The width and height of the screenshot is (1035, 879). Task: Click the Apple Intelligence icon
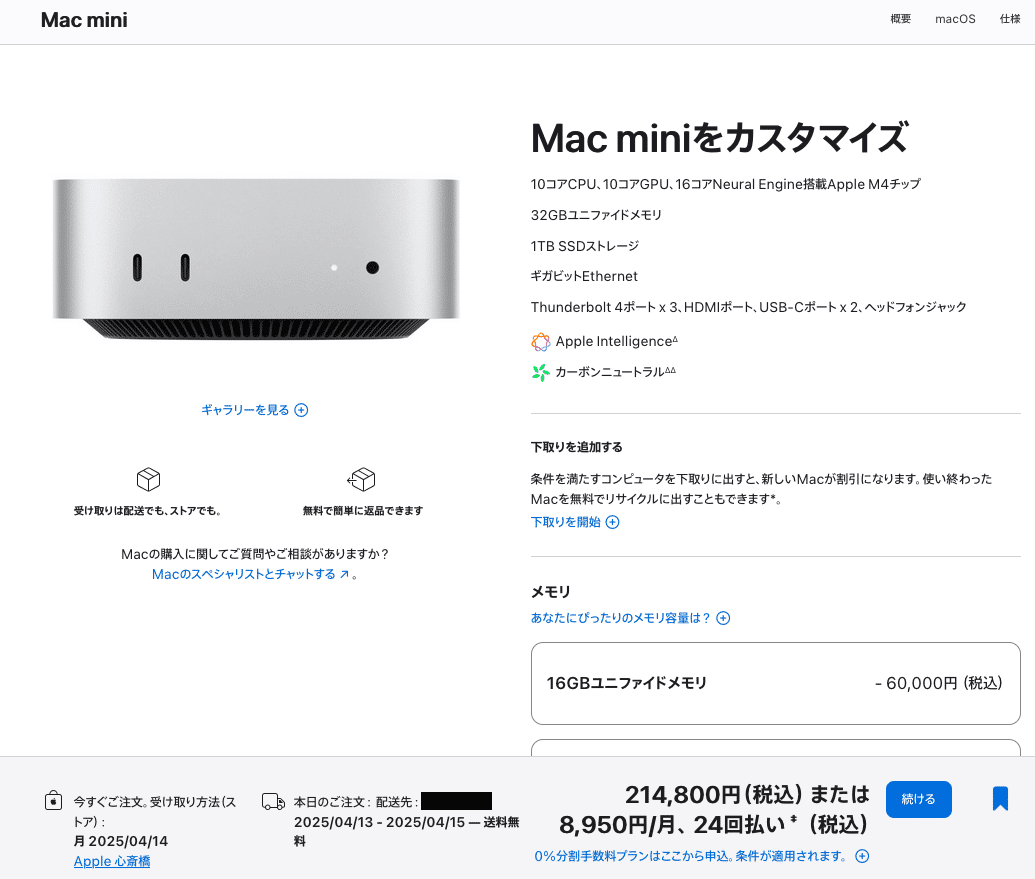pos(541,342)
